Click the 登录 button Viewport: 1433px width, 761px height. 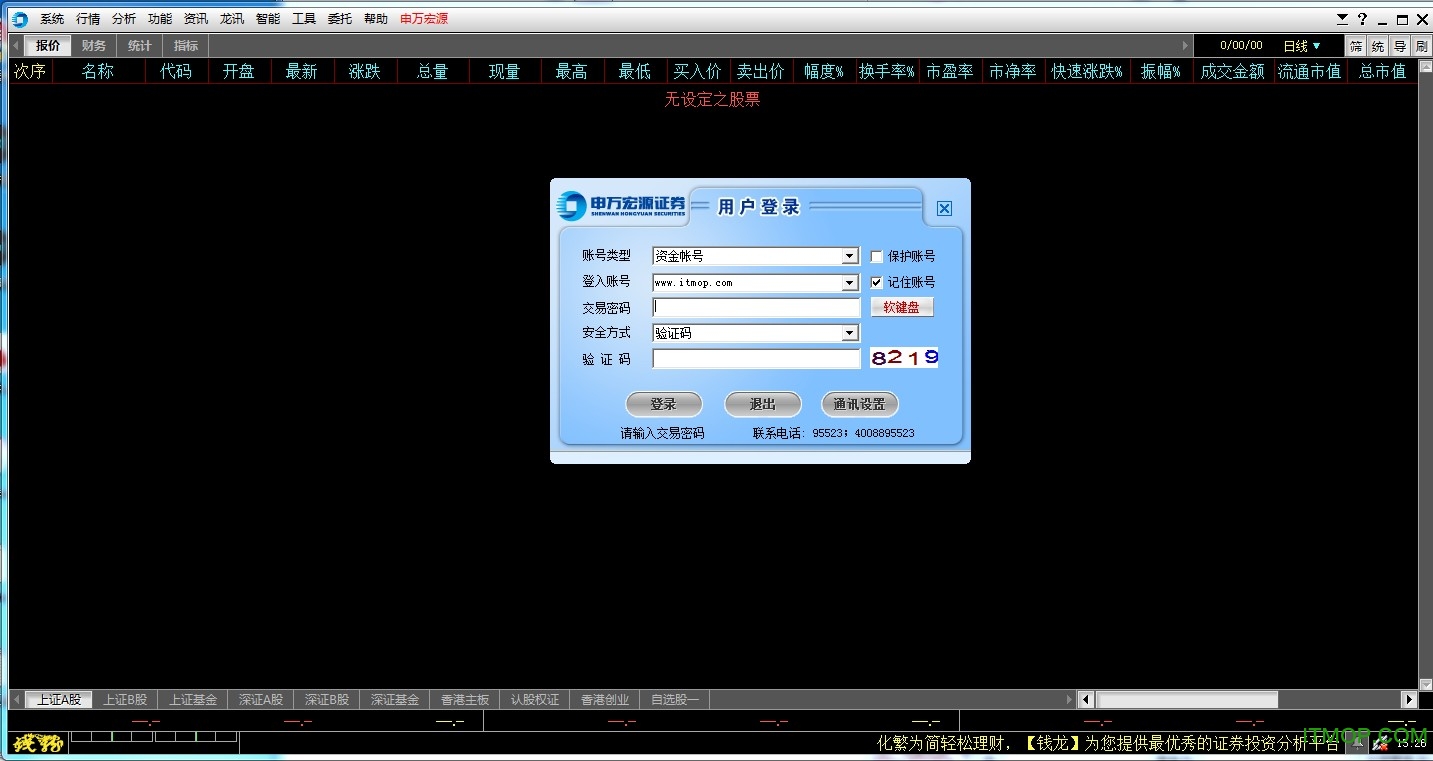tap(664, 404)
